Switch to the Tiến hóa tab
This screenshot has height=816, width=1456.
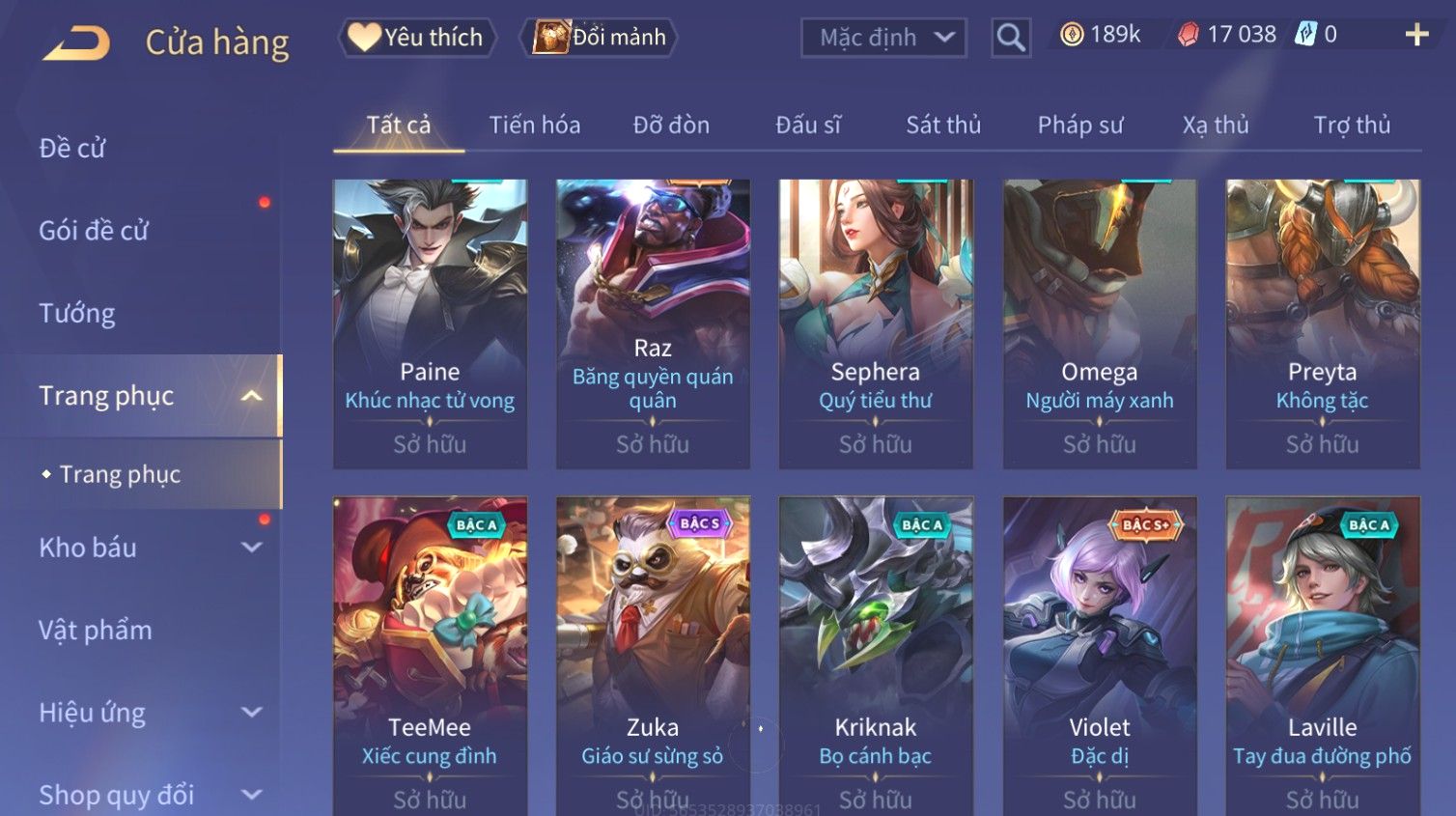[535, 126]
